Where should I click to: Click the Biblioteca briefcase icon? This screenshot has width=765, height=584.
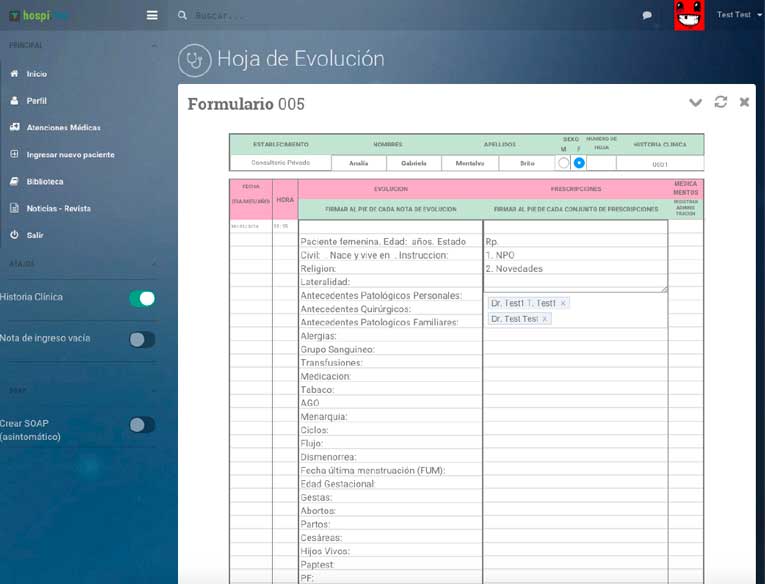[x=14, y=181]
